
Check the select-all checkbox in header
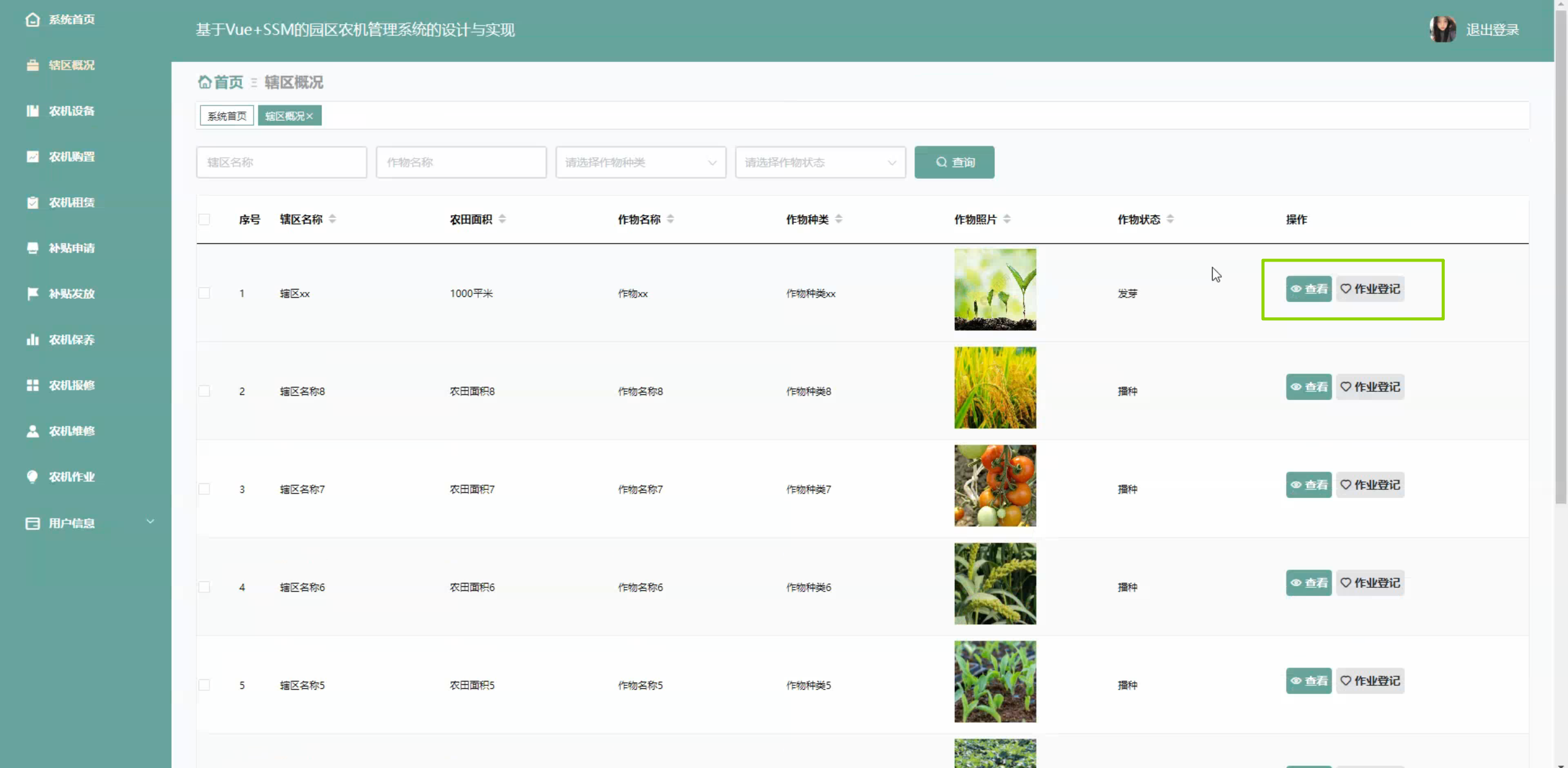tap(205, 219)
